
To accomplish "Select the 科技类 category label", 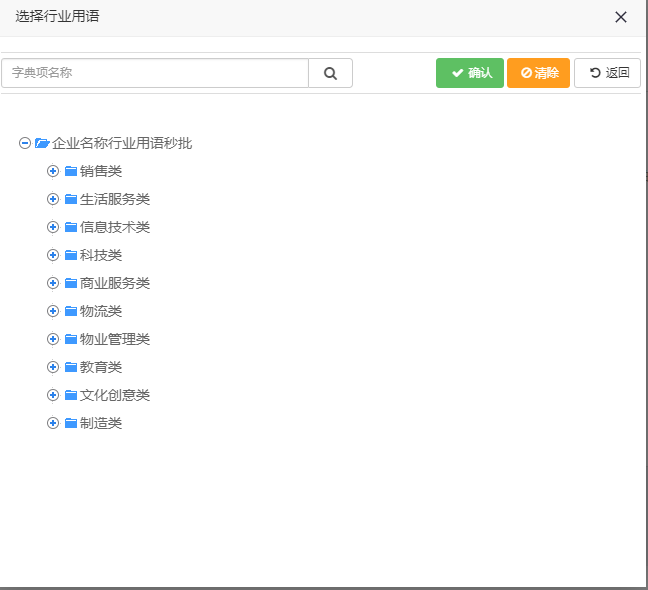I will pos(101,255).
